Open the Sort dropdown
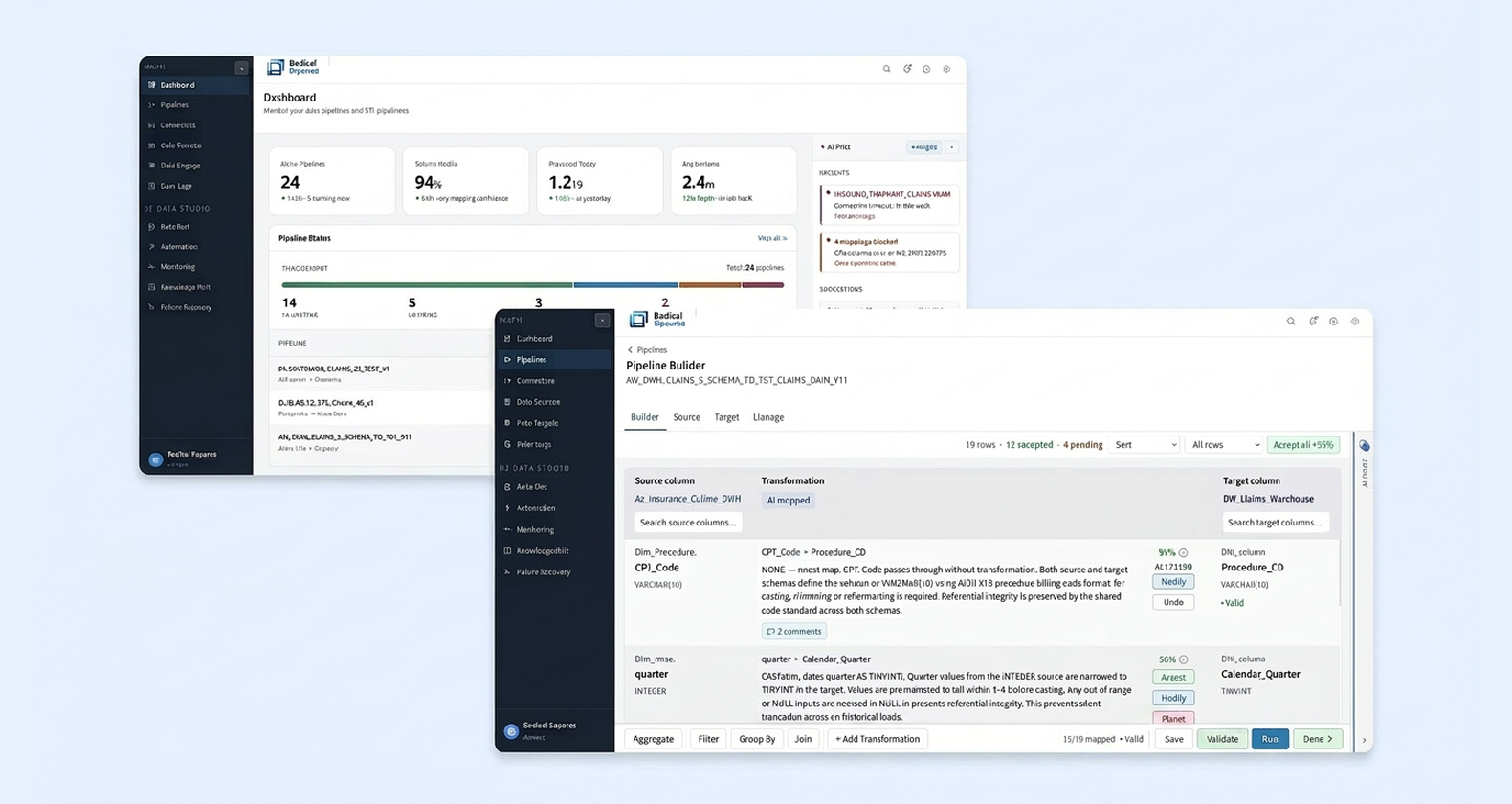This screenshot has width=1512, height=804. tap(1145, 445)
